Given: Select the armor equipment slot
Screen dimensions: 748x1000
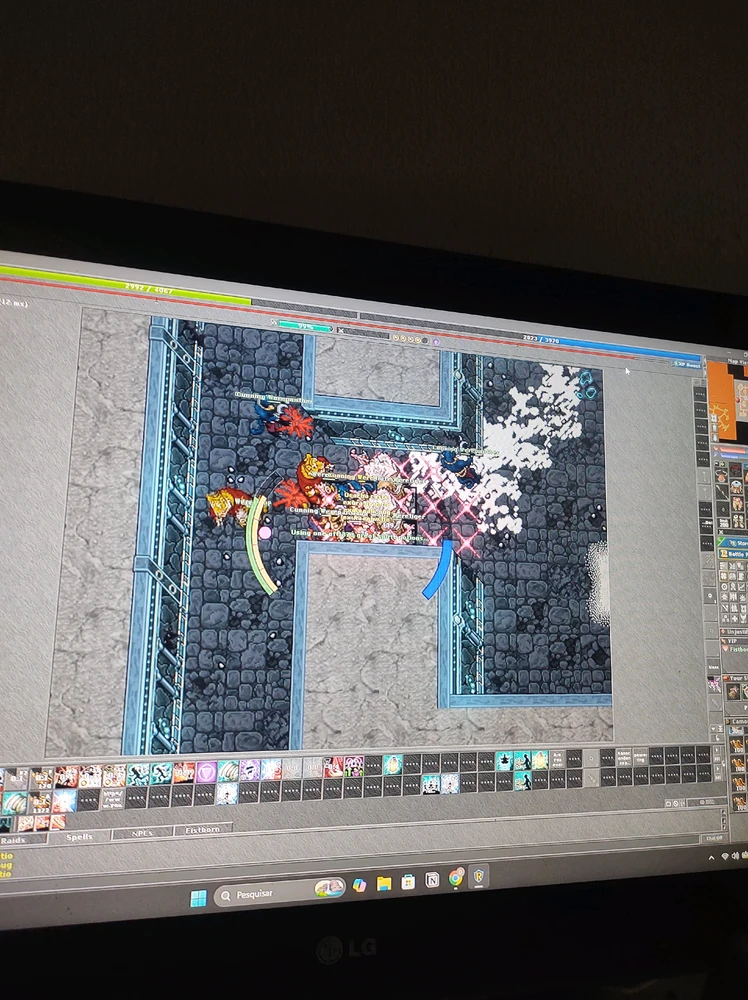Looking at the screenshot, I should point(736,486).
